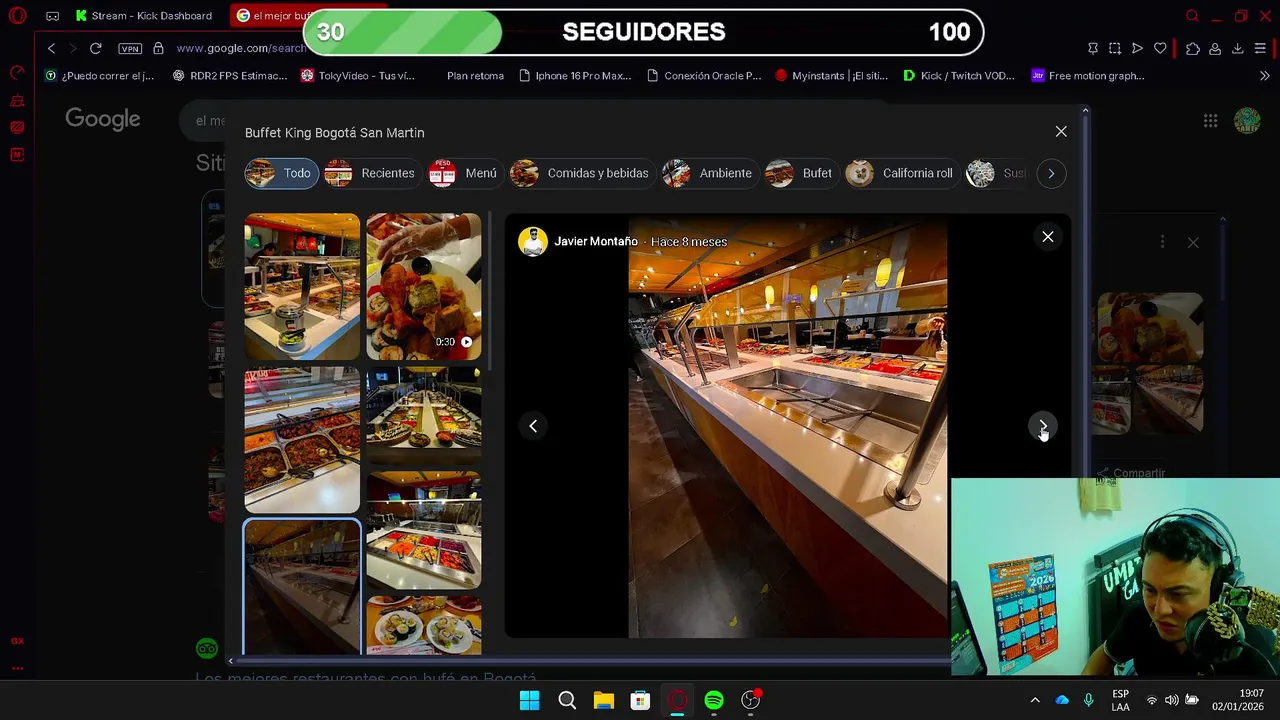Screen dimensions: 1280x720
Task: Open Plan retoma bookmark
Action: [475, 76]
